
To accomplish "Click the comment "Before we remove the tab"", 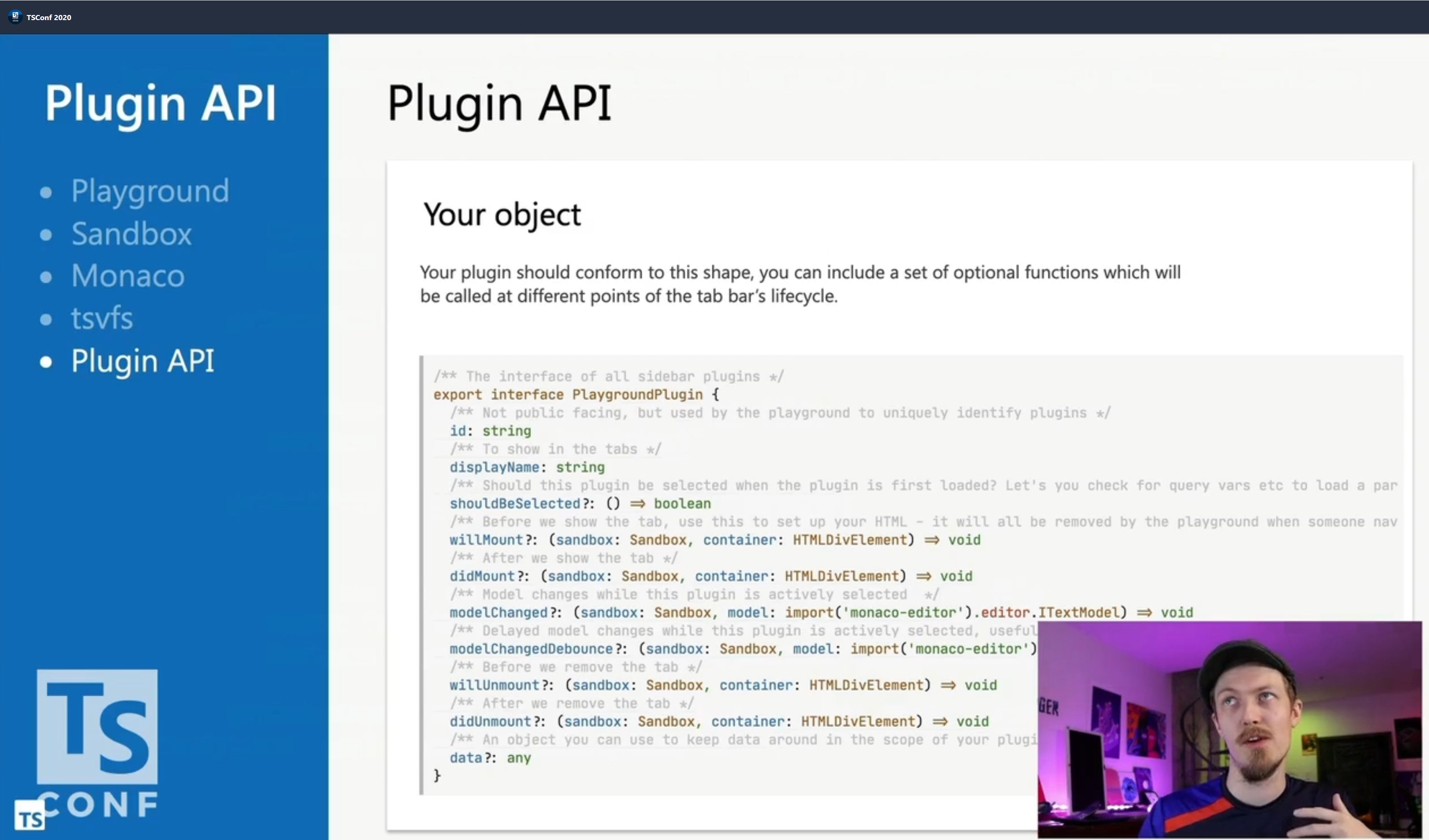I will click(x=576, y=666).
